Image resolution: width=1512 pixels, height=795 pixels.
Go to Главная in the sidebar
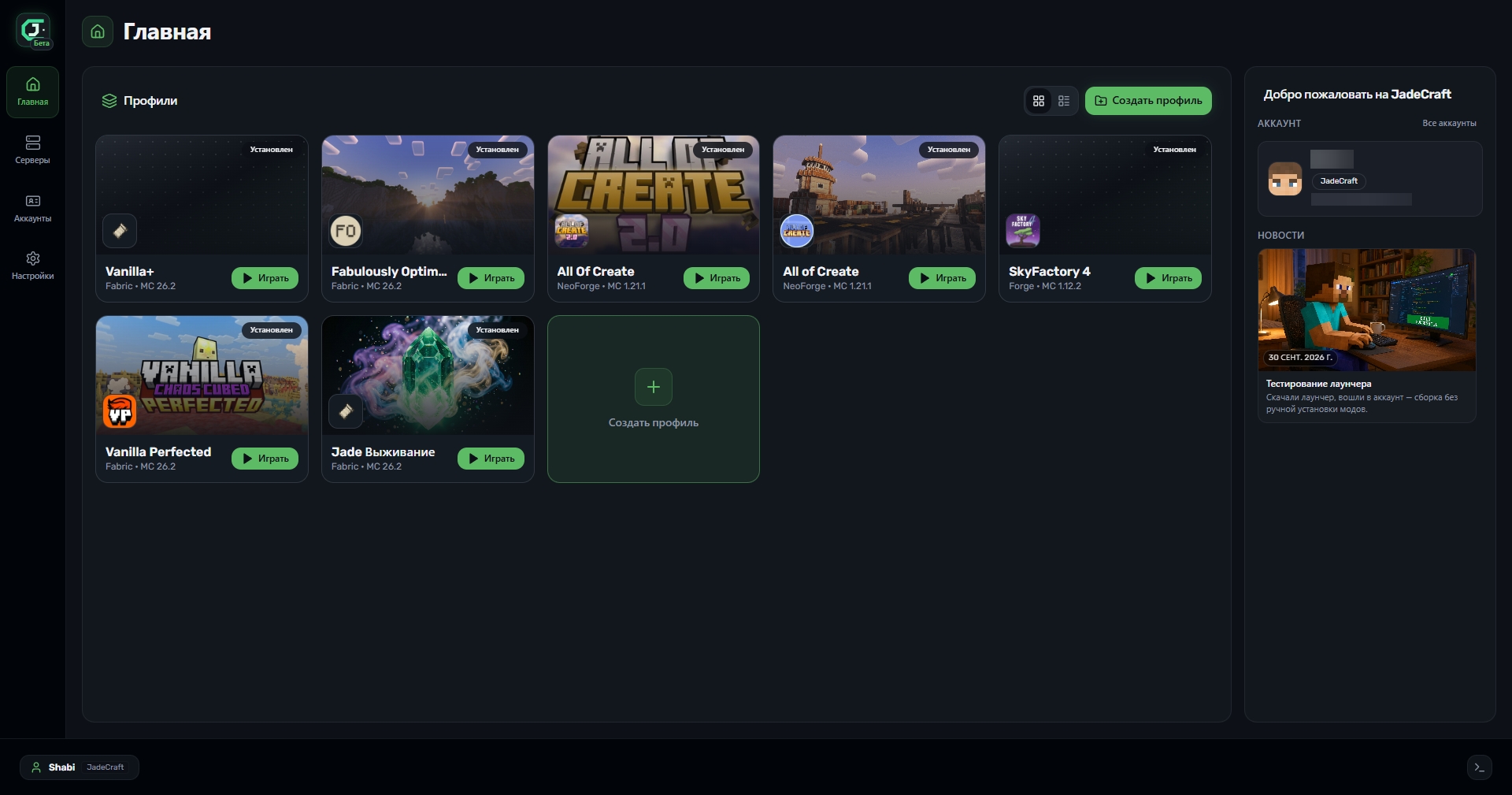(x=32, y=92)
